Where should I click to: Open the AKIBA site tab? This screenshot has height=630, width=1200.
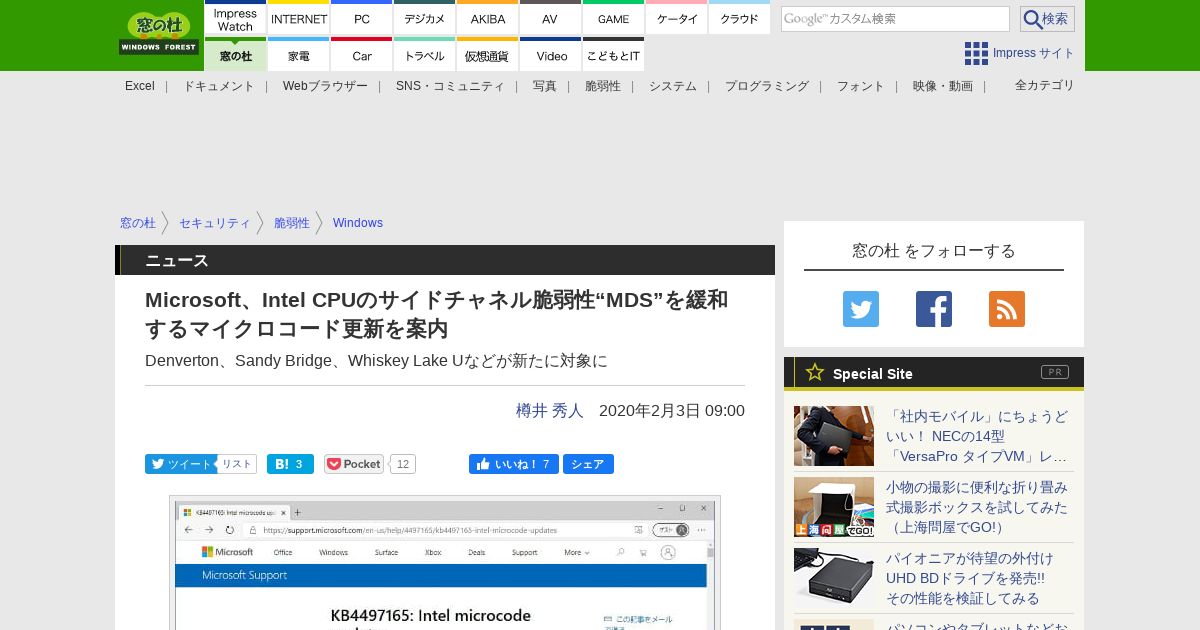pyautogui.click(x=487, y=19)
